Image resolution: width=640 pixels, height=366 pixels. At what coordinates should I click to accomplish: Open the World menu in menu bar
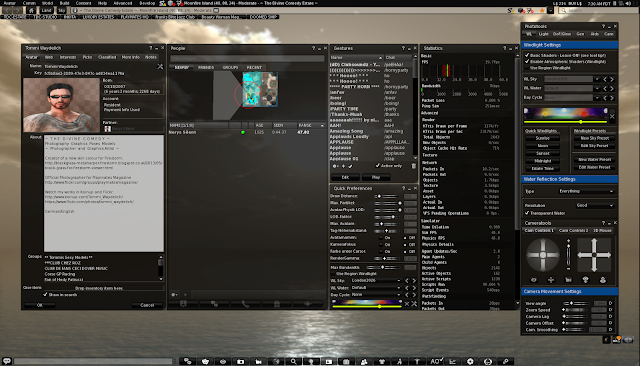(x=47, y=3)
